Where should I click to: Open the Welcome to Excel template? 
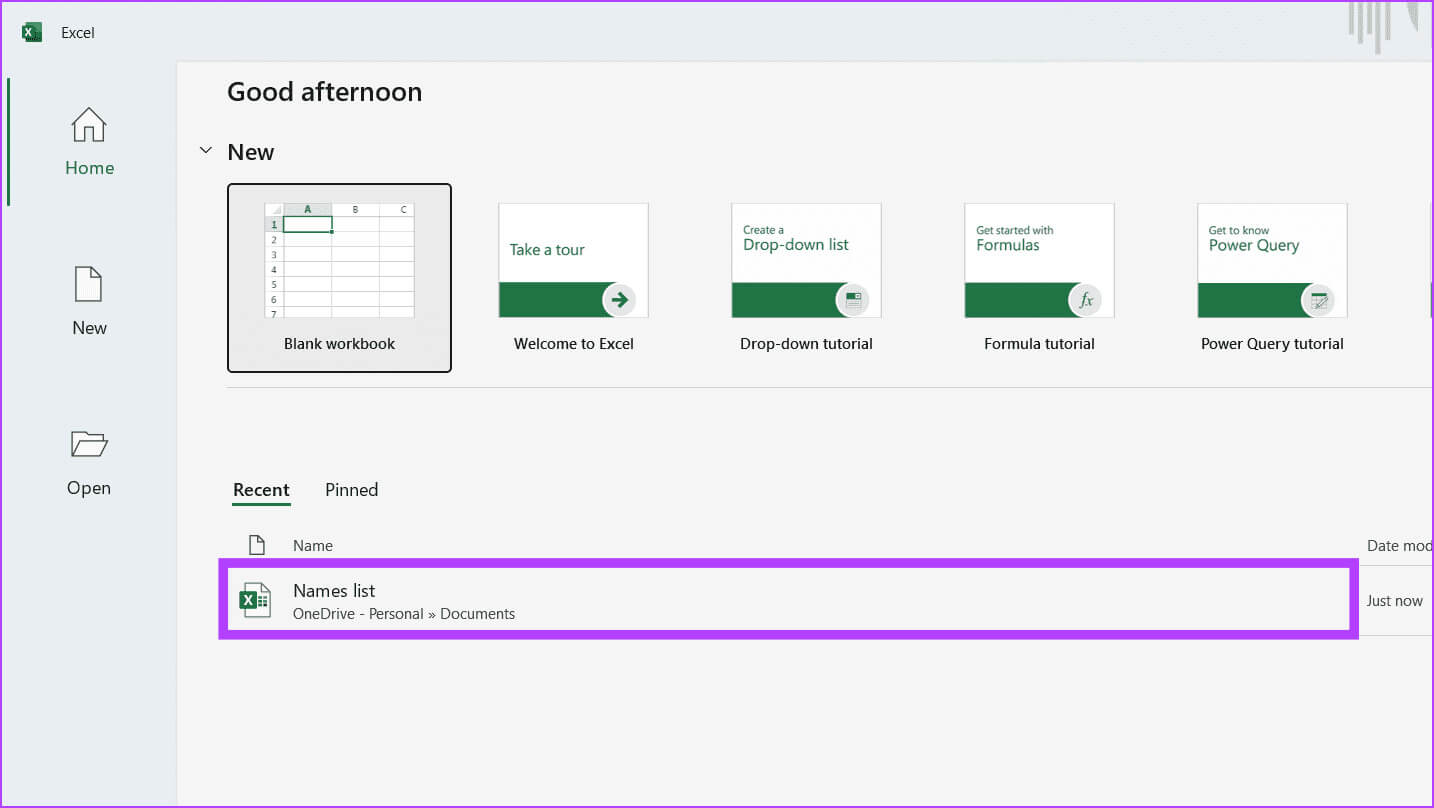pos(573,262)
